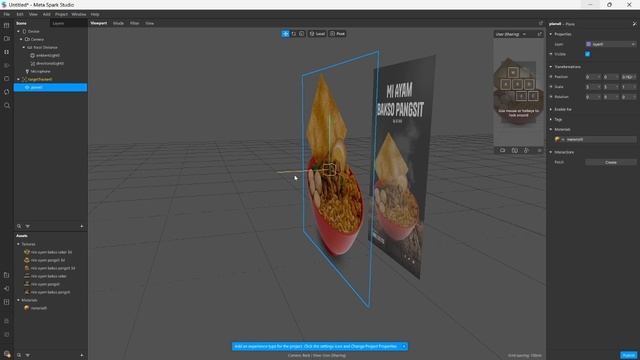Select the Viewport tab
The height and width of the screenshot is (360, 640).
tap(99, 23)
